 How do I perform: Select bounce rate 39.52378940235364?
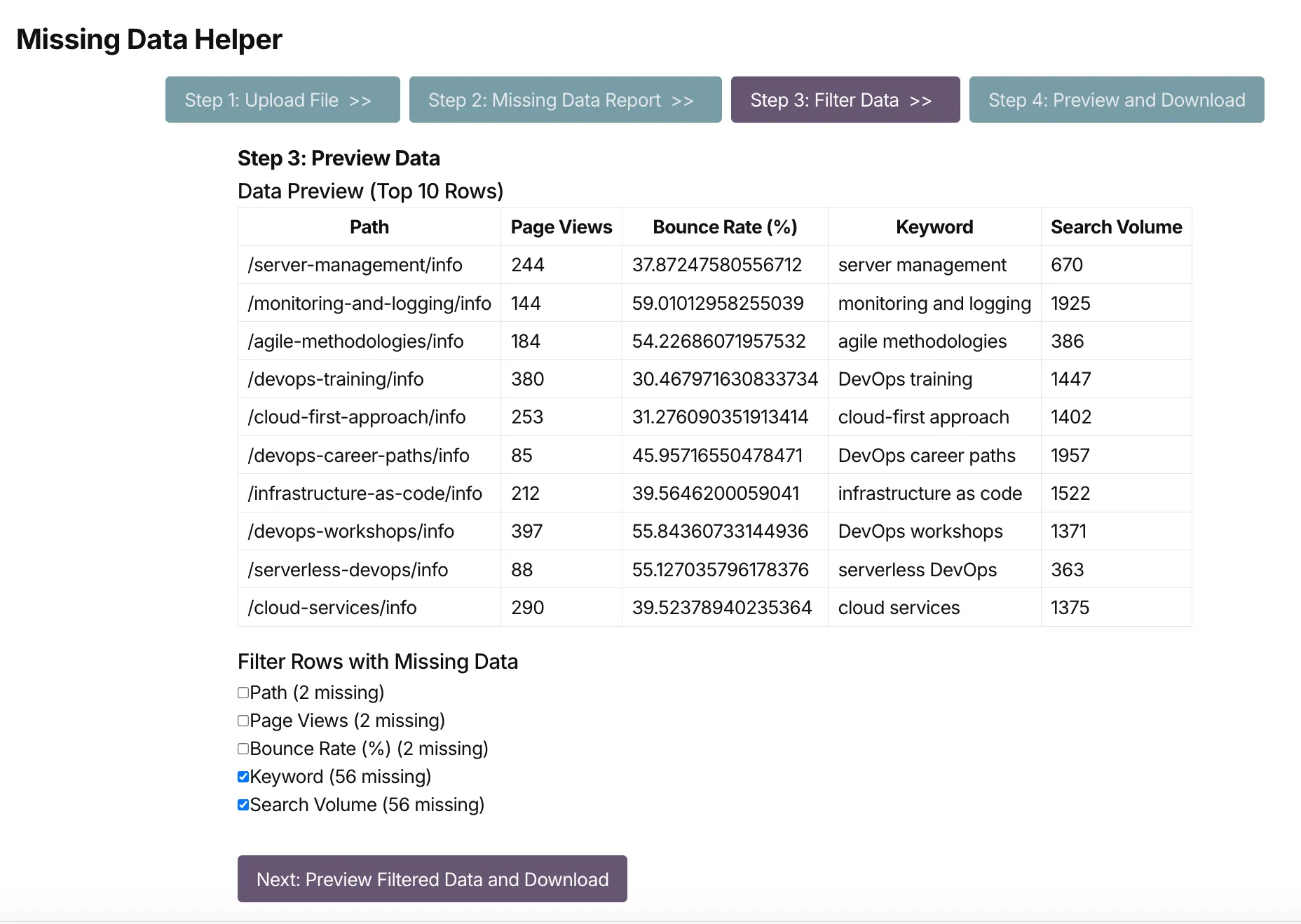[x=725, y=607]
